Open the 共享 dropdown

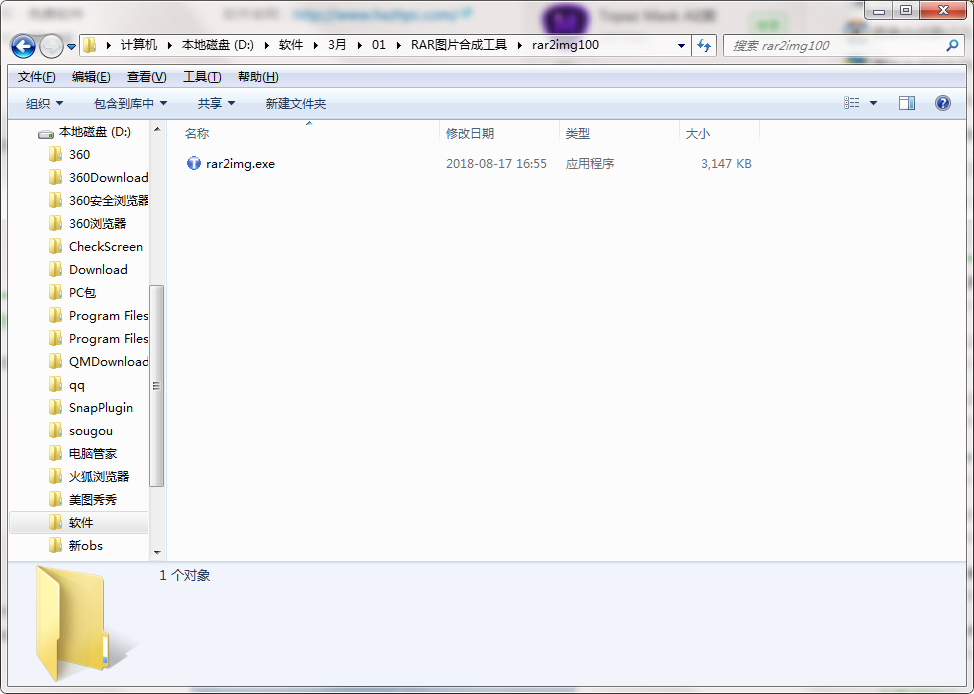216,104
